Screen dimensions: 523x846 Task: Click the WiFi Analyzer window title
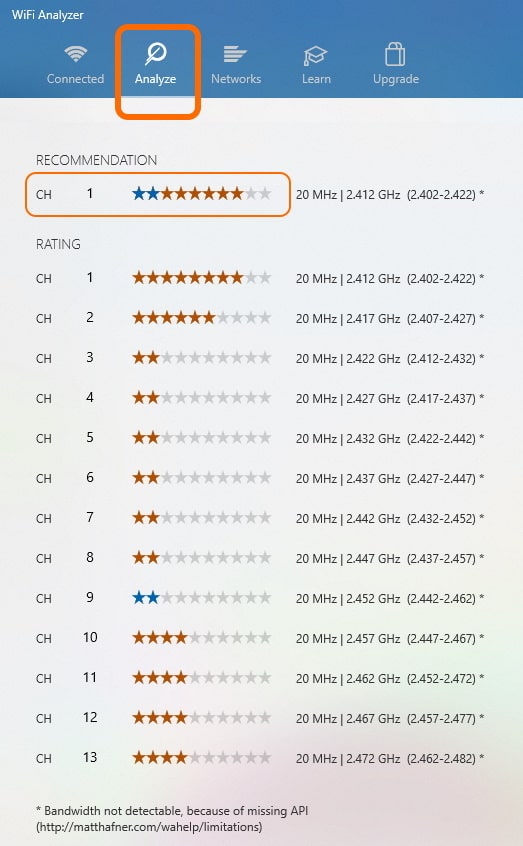click(47, 15)
